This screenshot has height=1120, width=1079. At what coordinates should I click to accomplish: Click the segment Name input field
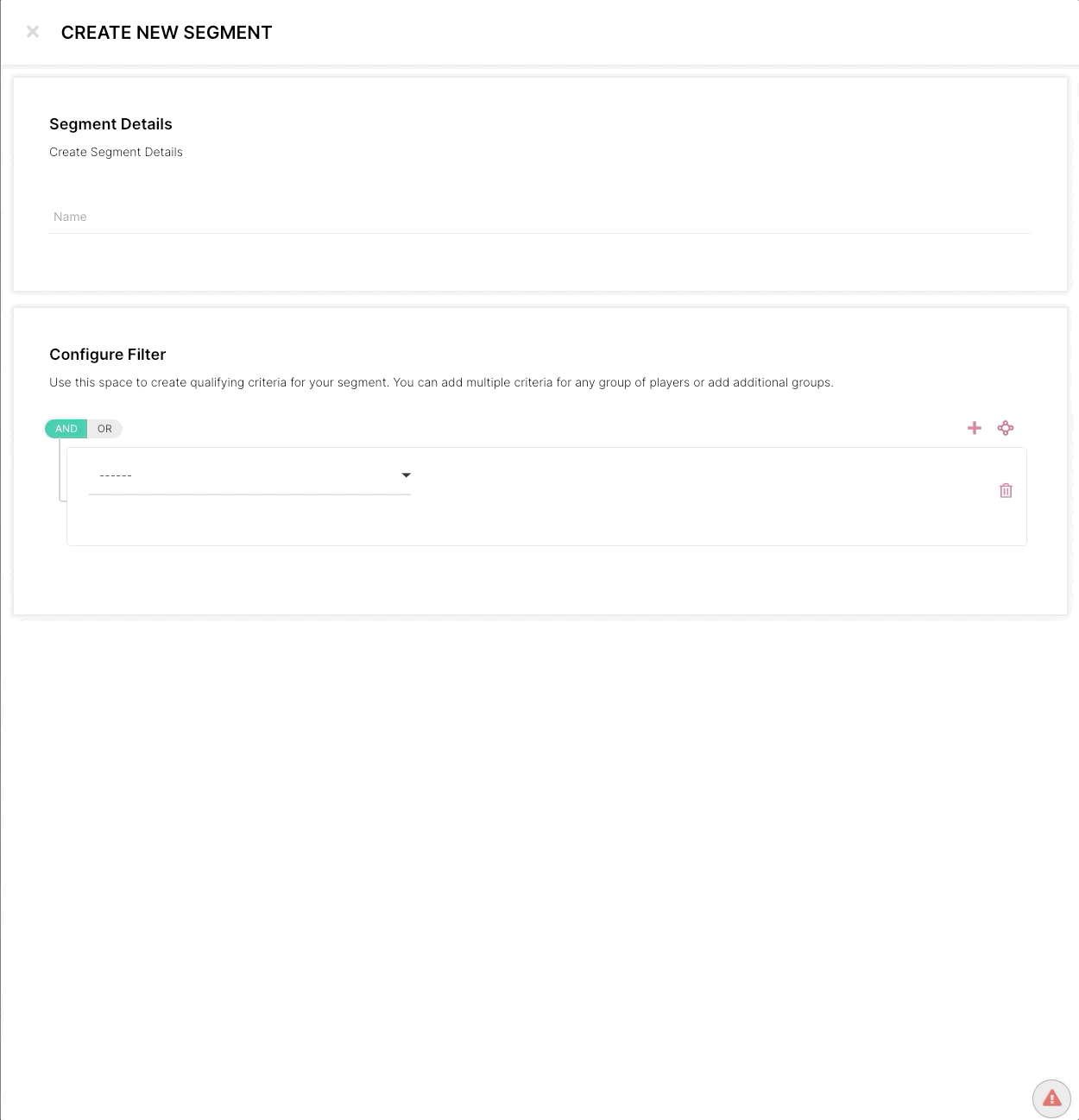539,217
